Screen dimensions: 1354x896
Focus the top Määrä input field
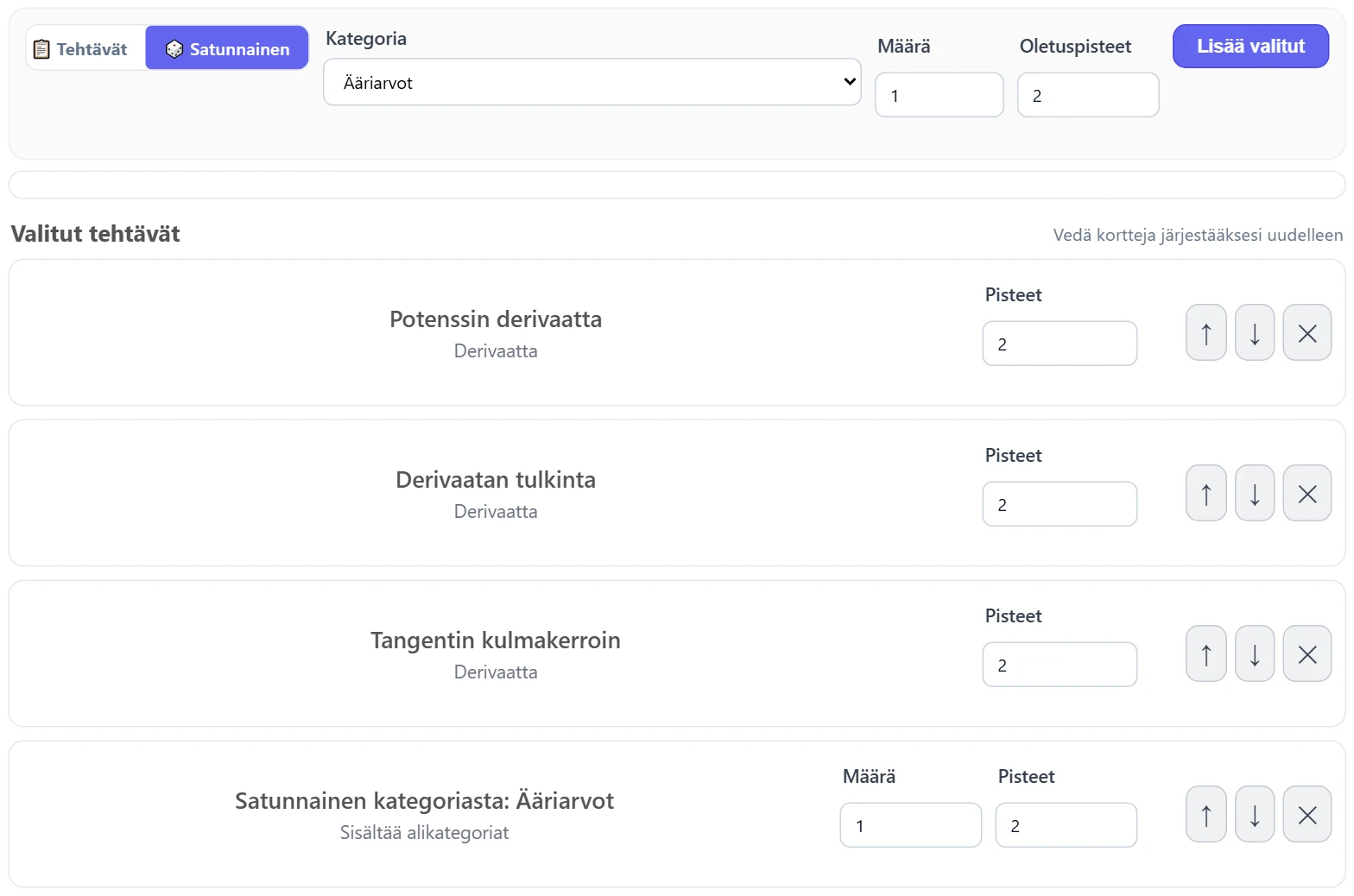pyautogui.click(x=940, y=95)
